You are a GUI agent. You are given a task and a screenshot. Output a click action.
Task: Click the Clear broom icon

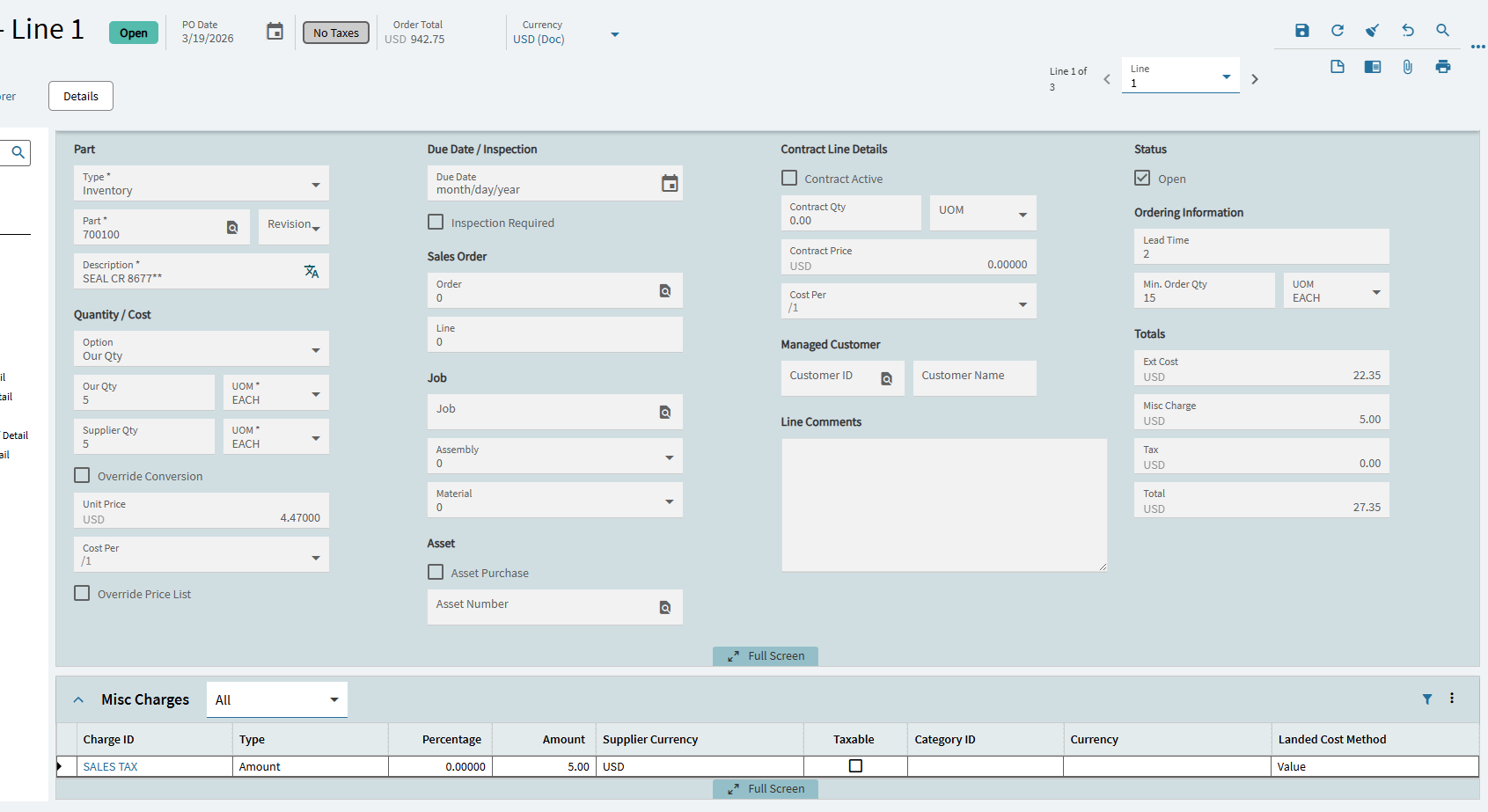[x=1372, y=31]
